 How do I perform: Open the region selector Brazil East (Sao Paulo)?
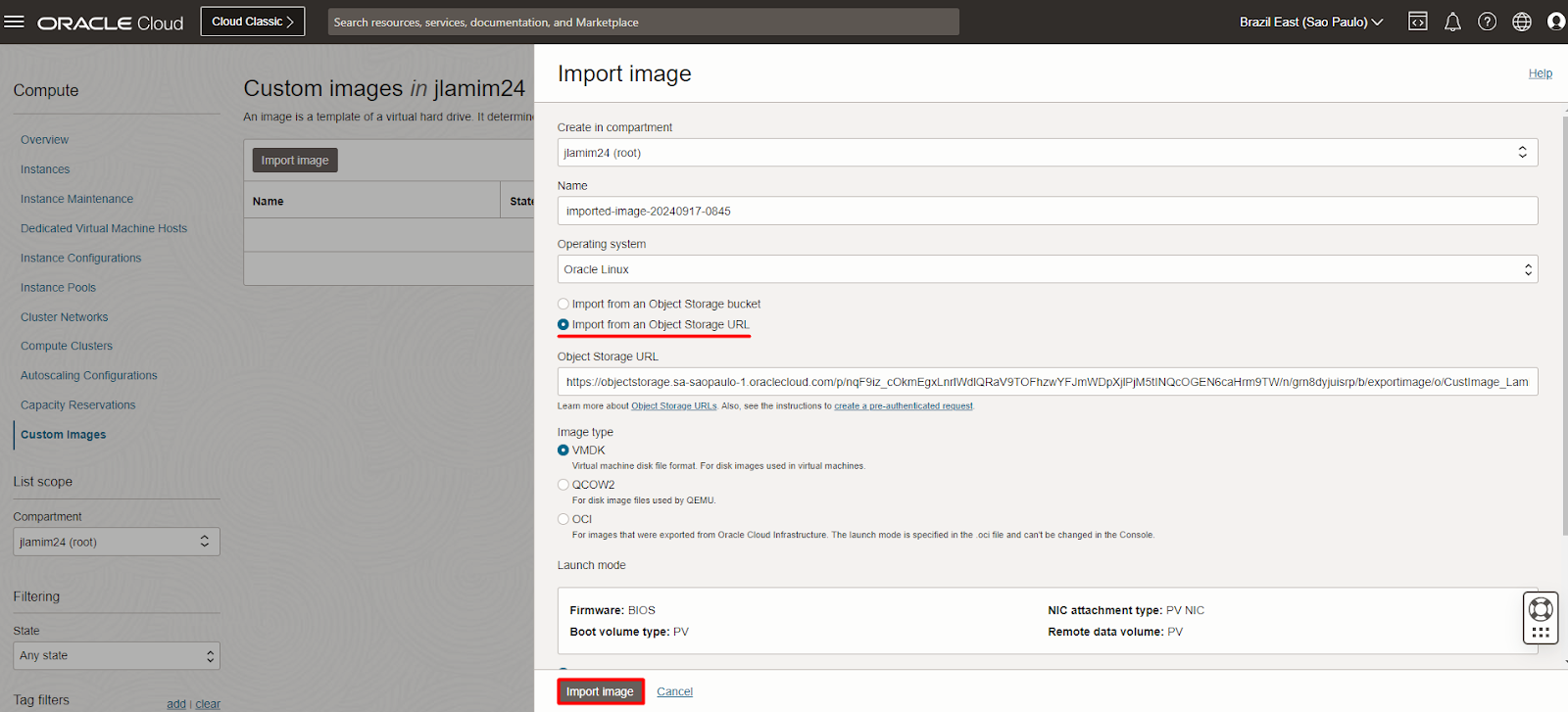pos(1311,22)
